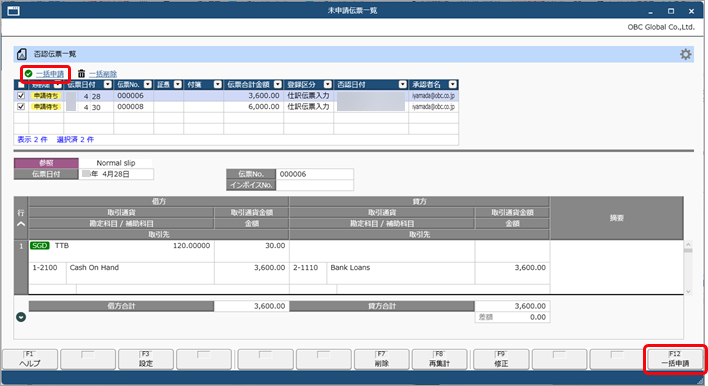Image resolution: width=708 pixels, height=386 pixels.
Task: Open the 証憑 column filter dropdown
Action: (x=178, y=84)
